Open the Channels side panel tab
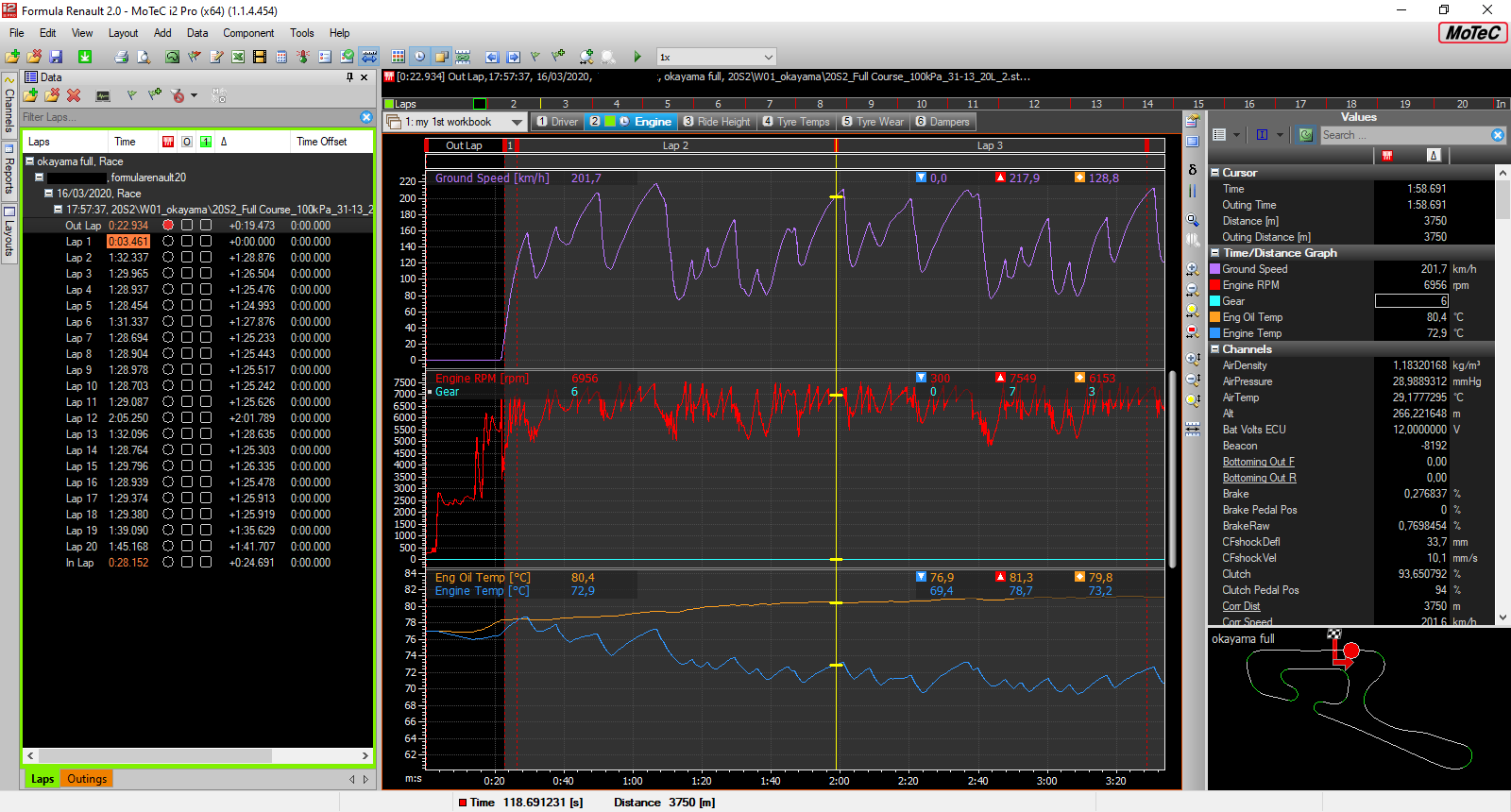This screenshot has height=812, width=1511. [9, 105]
